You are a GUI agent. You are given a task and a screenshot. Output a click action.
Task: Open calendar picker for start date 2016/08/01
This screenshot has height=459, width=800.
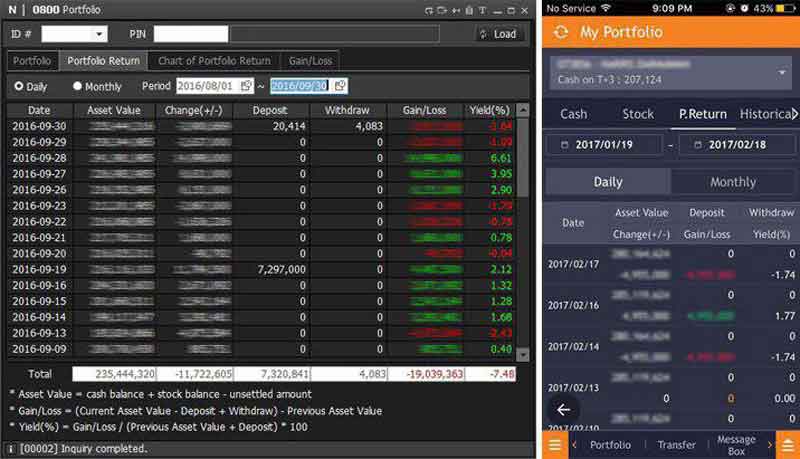click(x=247, y=86)
